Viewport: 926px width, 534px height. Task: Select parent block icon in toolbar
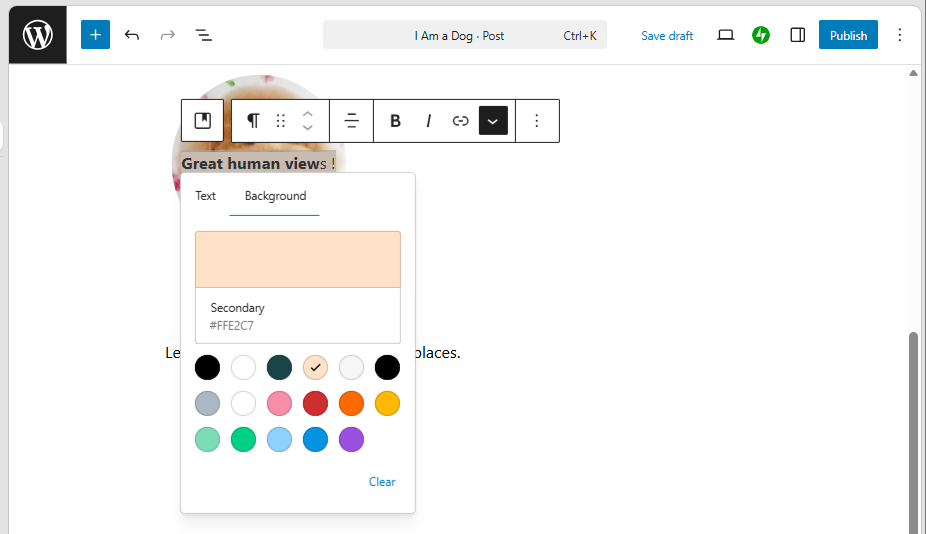[203, 121]
